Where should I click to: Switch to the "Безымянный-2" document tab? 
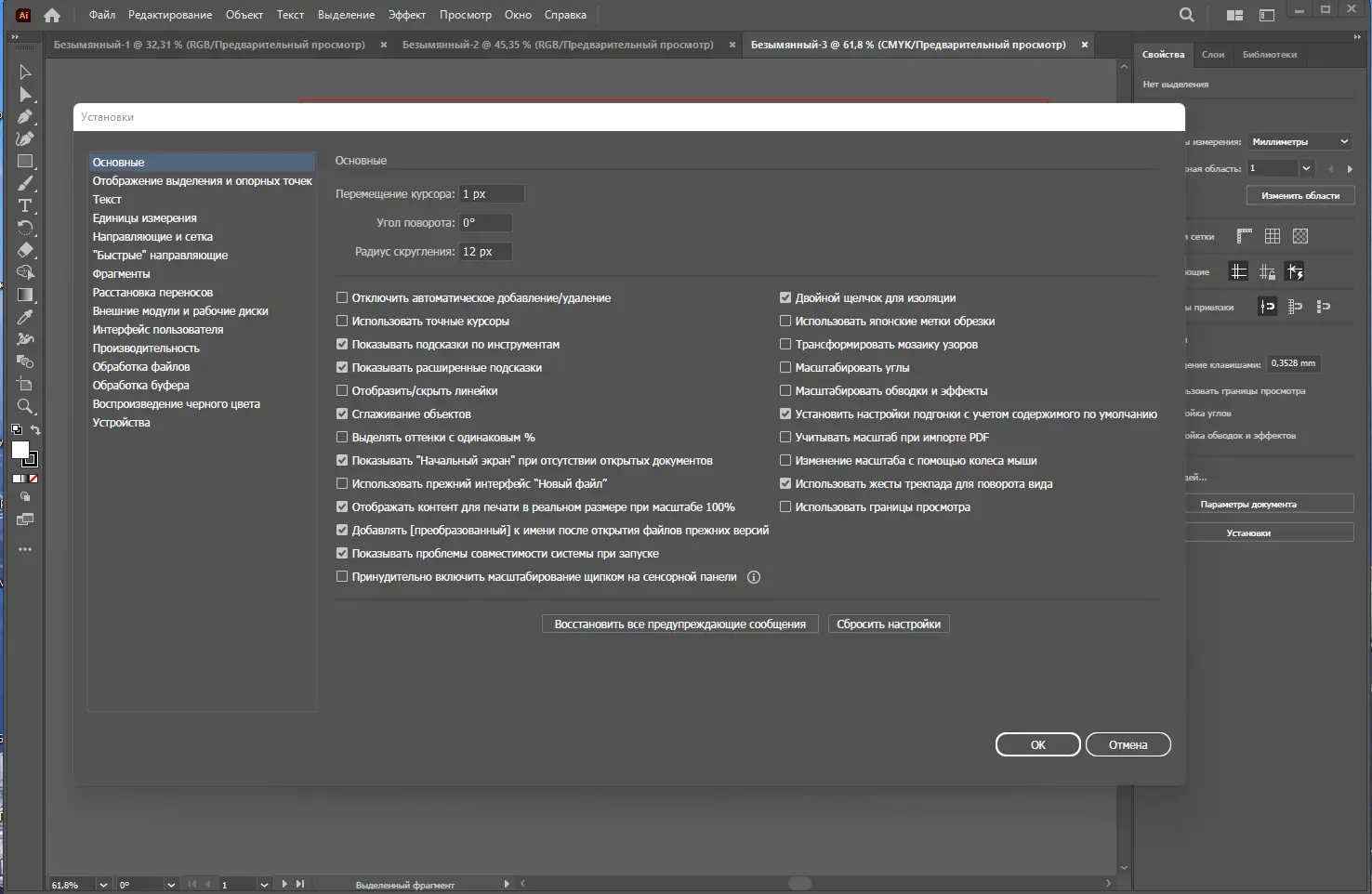point(558,45)
